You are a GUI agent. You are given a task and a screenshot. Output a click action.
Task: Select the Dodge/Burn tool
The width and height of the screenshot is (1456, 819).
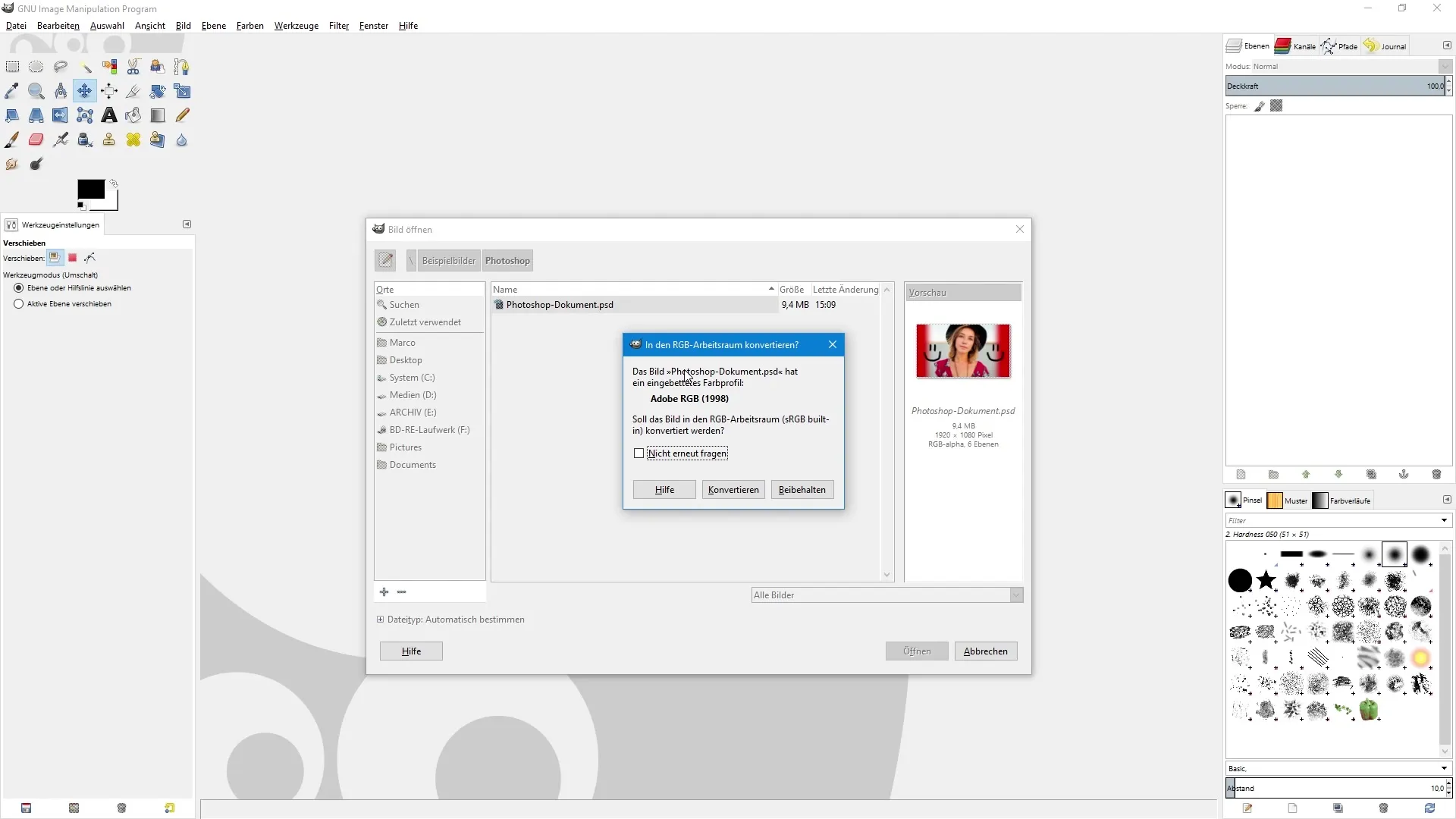pyautogui.click(x=36, y=164)
